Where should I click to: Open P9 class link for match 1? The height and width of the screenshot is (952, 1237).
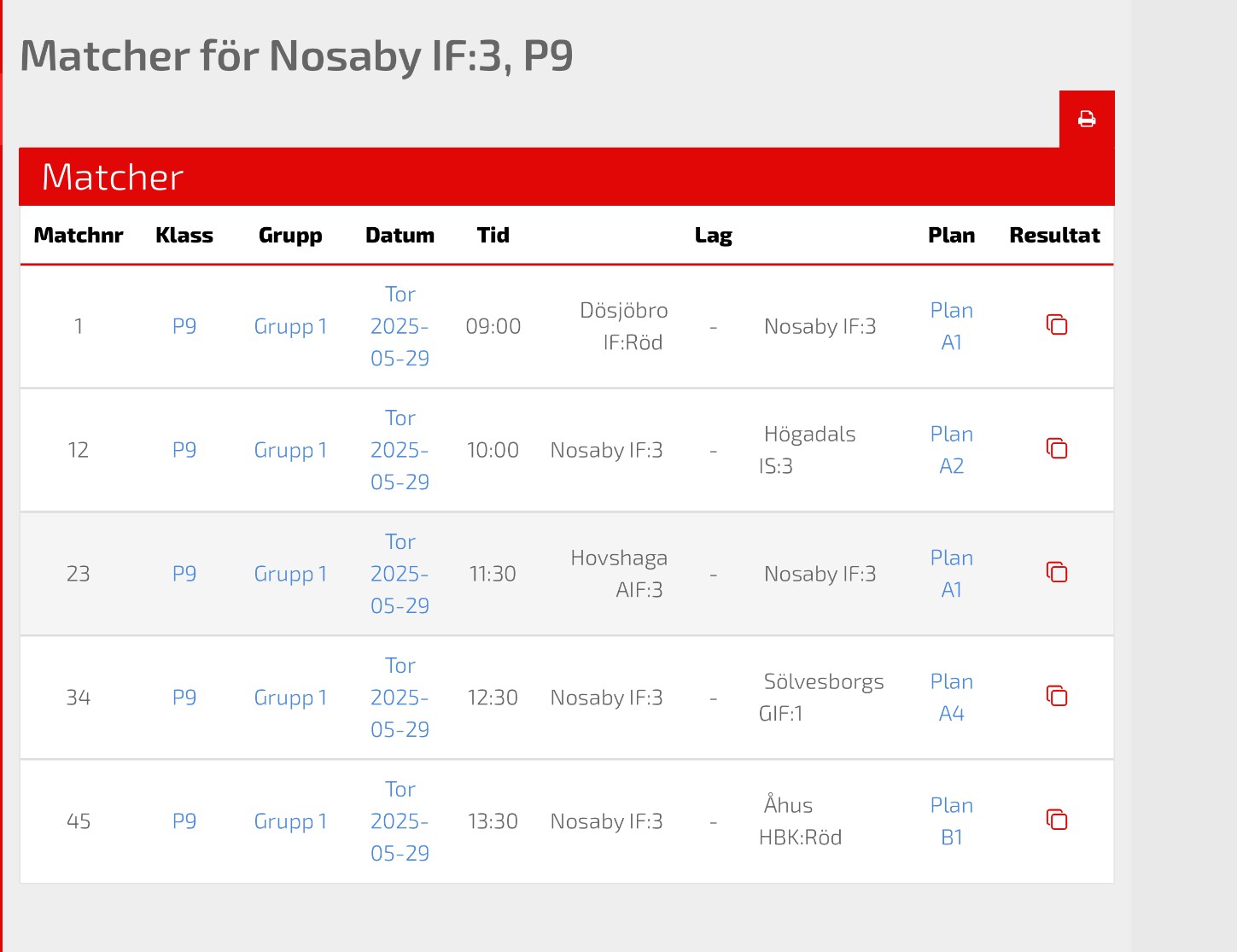point(184,326)
